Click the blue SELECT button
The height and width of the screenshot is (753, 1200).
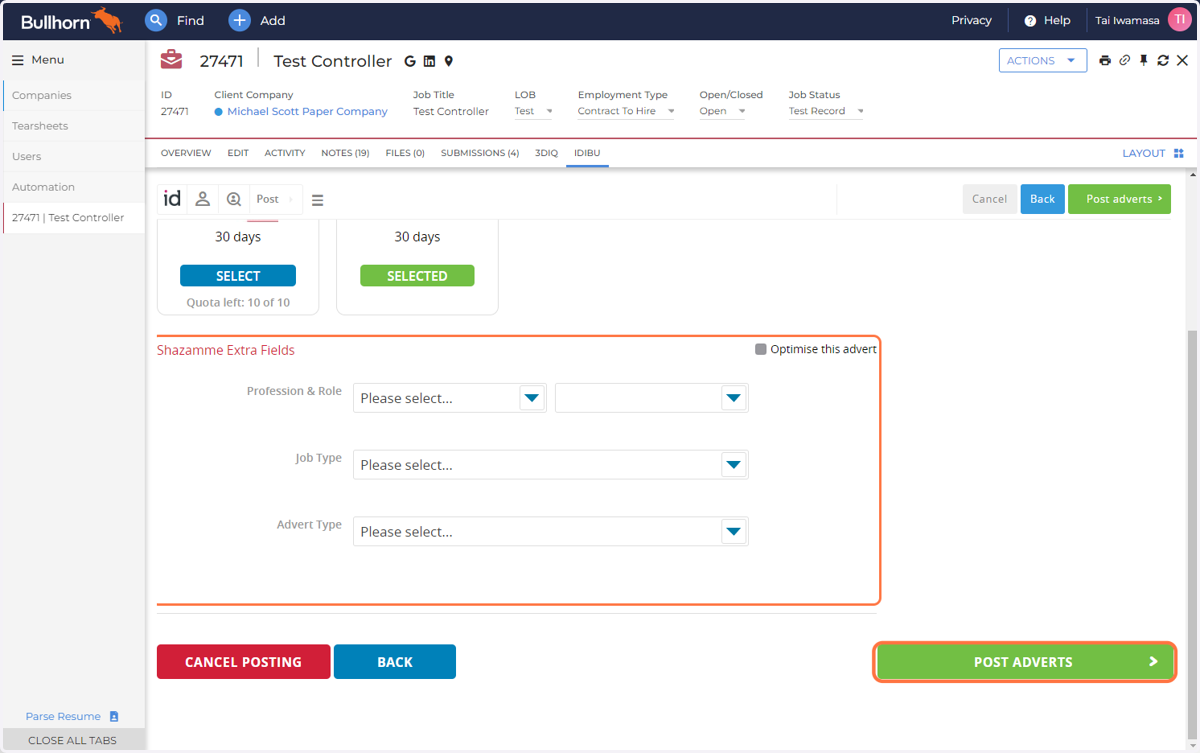[238, 276]
